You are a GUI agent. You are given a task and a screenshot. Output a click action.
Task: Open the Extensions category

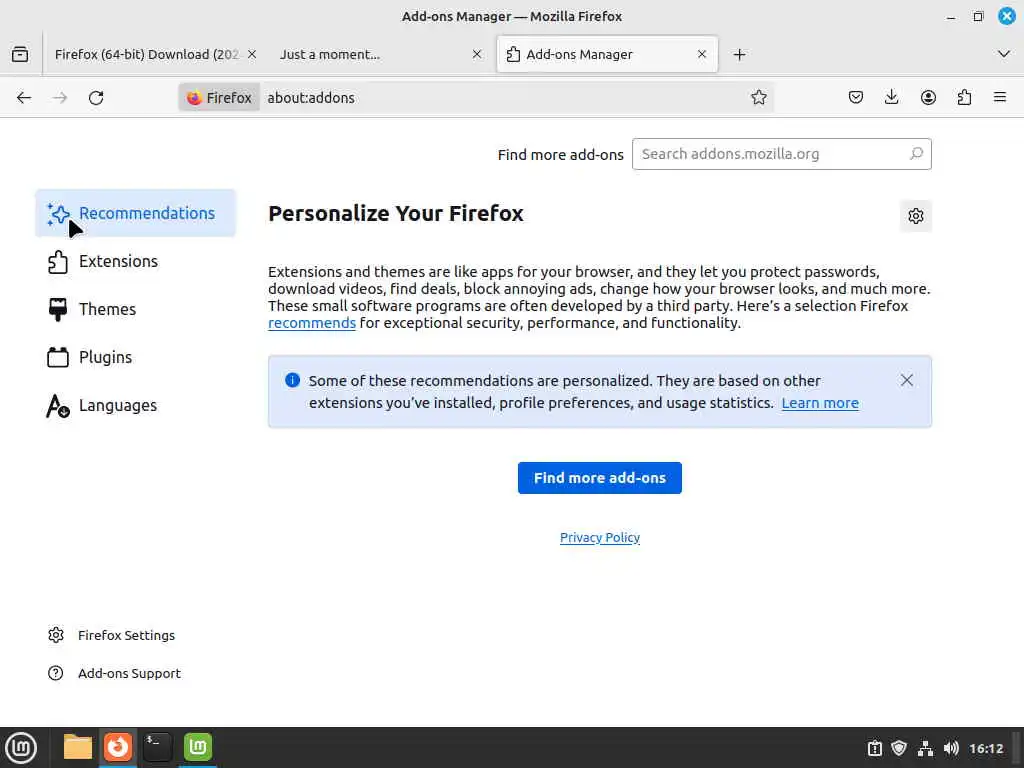tap(135, 261)
